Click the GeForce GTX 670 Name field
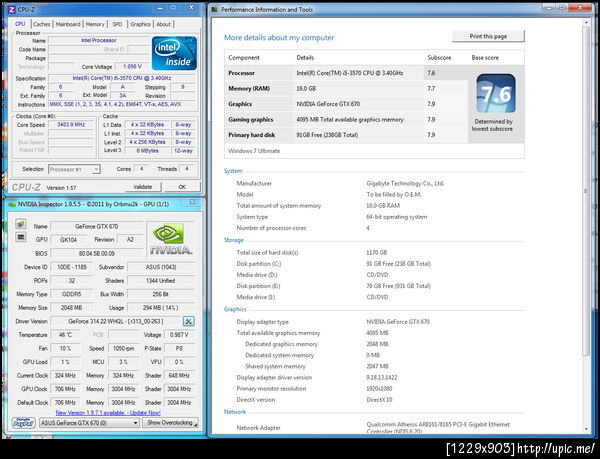 pyautogui.click(x=96, y=226)
